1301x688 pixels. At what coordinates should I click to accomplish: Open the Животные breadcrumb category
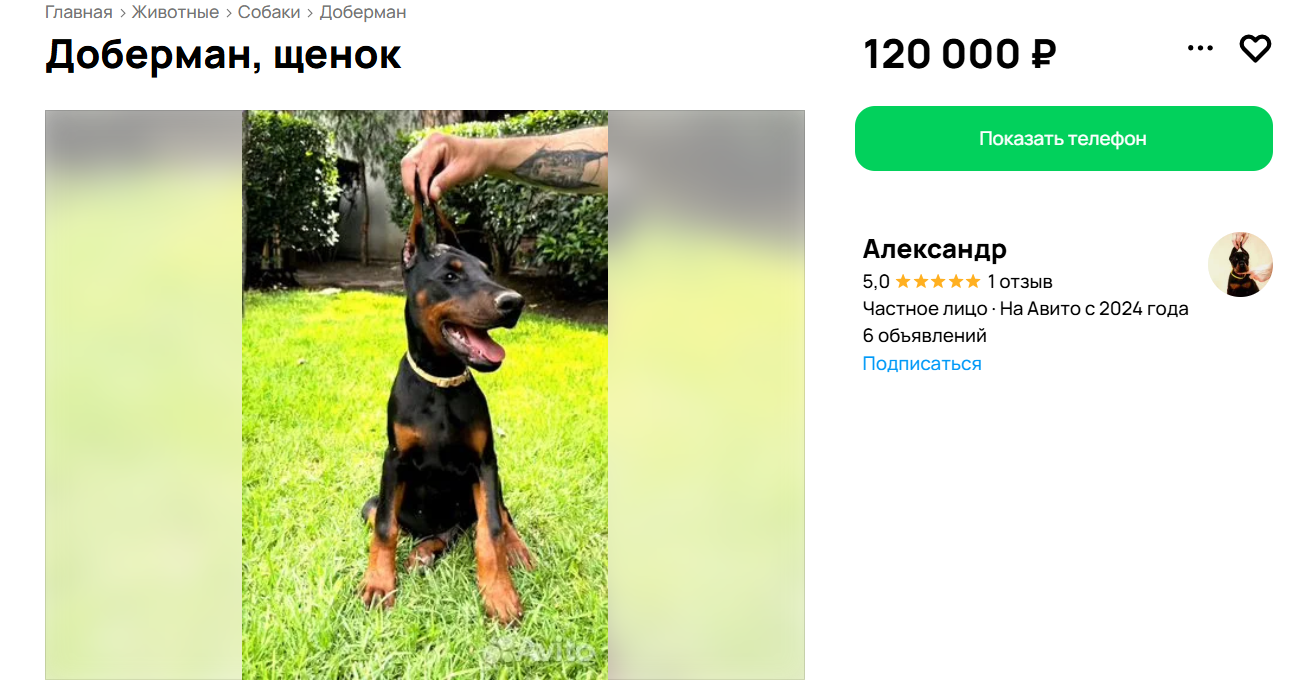point(175,12)
